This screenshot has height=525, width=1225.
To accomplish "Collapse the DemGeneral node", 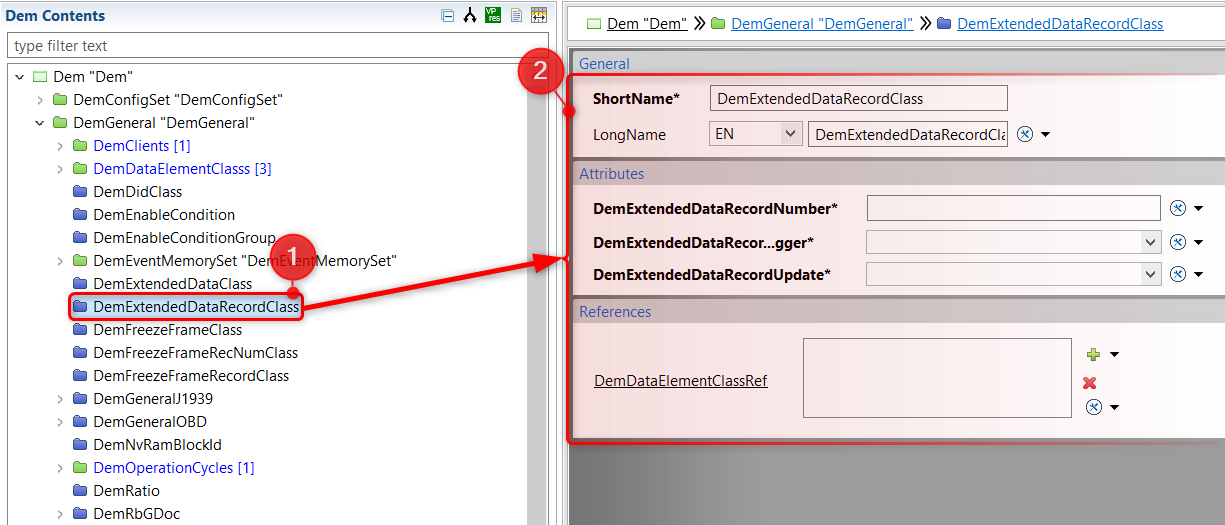I will click(x=40, y=123).
